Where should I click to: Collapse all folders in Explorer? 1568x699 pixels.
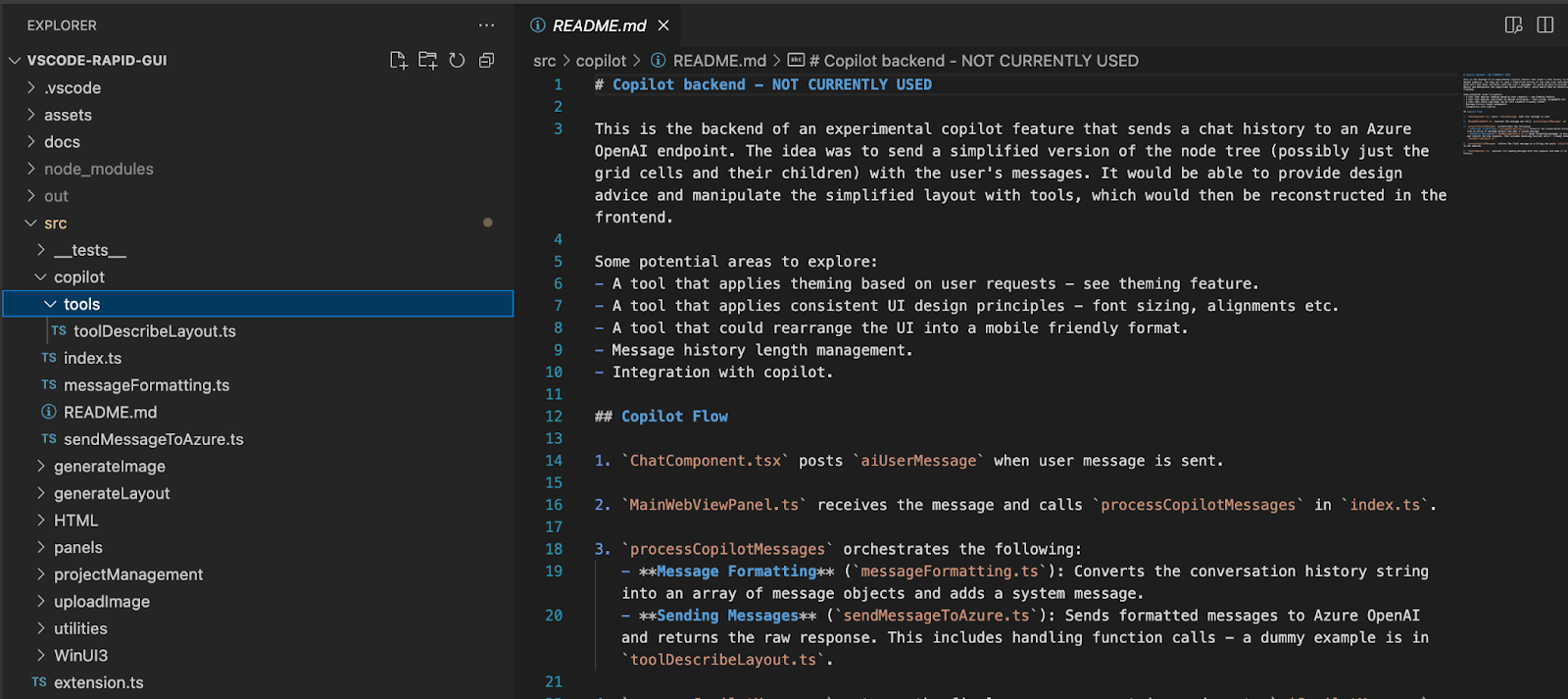point(486,61)
